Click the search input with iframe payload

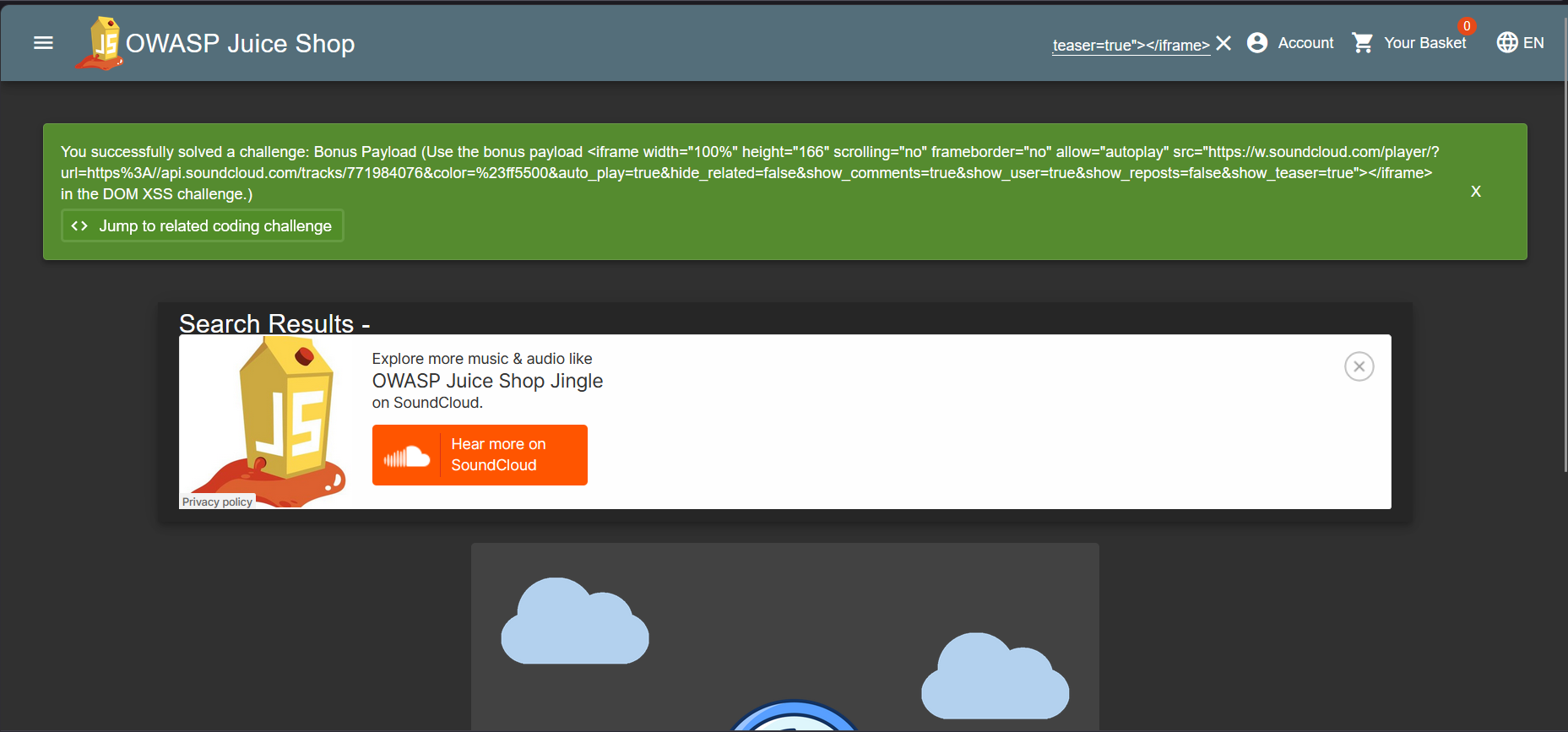[x=1131, y=45]
